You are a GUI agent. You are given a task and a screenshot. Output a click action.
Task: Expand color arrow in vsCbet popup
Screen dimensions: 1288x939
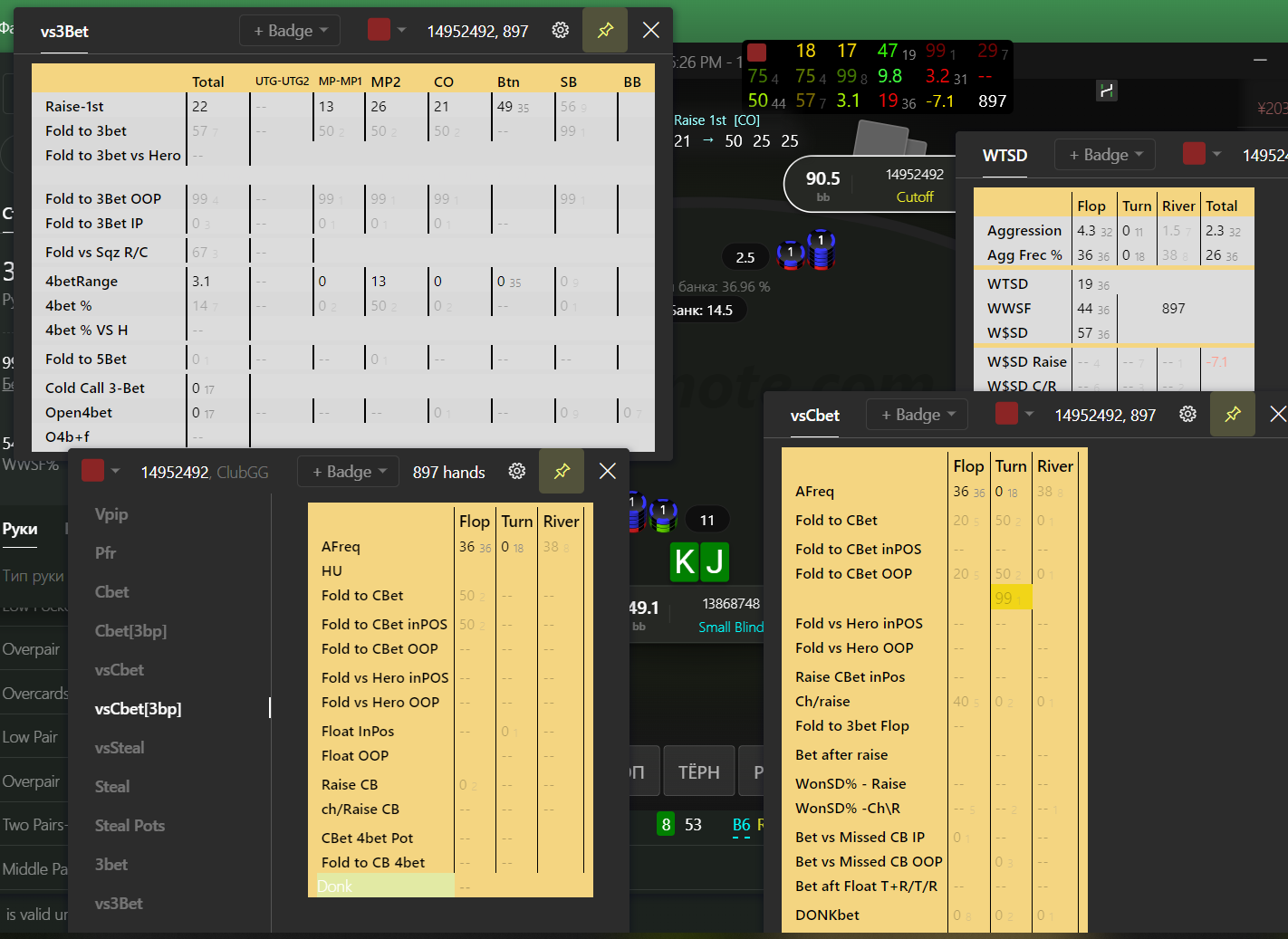1029,414
